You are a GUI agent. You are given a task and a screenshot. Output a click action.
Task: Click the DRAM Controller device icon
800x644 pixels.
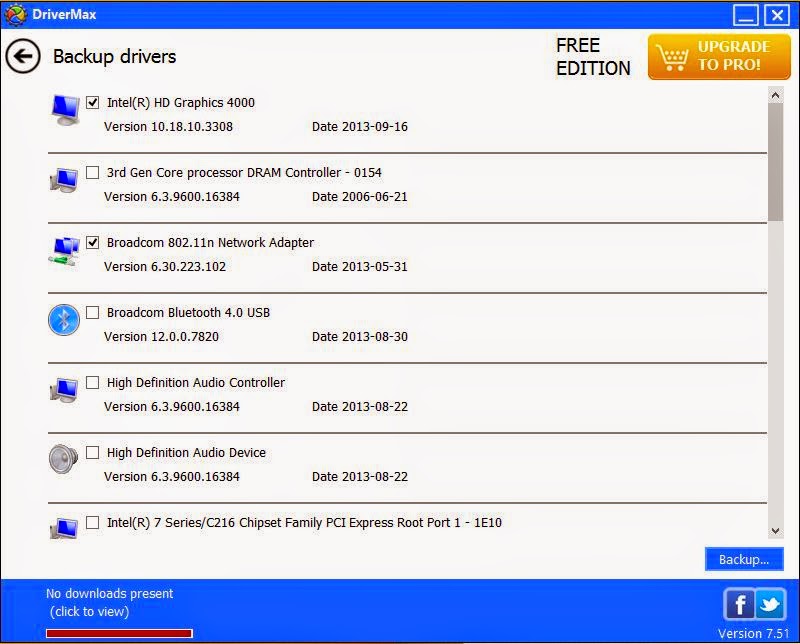click(x=64, y=180)
